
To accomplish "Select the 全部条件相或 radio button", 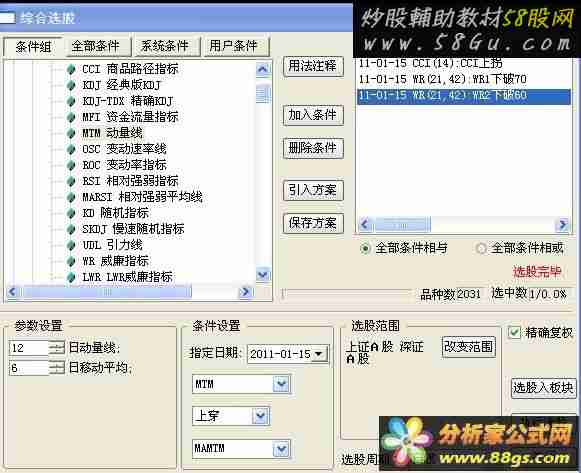I will (x=481, y=249).
